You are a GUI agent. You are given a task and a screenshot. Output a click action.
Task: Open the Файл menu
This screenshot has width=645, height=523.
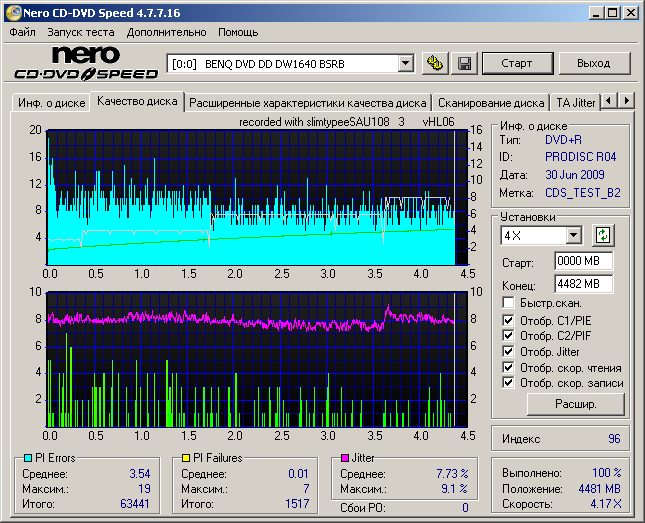point(22,32)
